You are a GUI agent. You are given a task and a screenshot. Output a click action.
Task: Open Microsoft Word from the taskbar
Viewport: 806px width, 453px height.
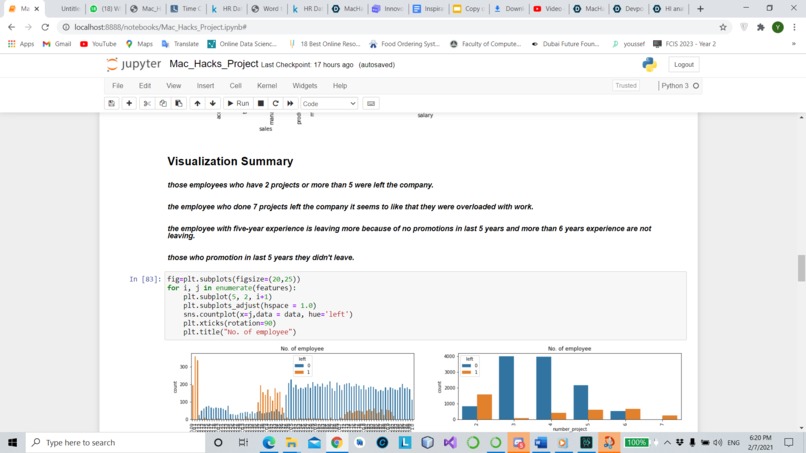(x=541, y=442)
